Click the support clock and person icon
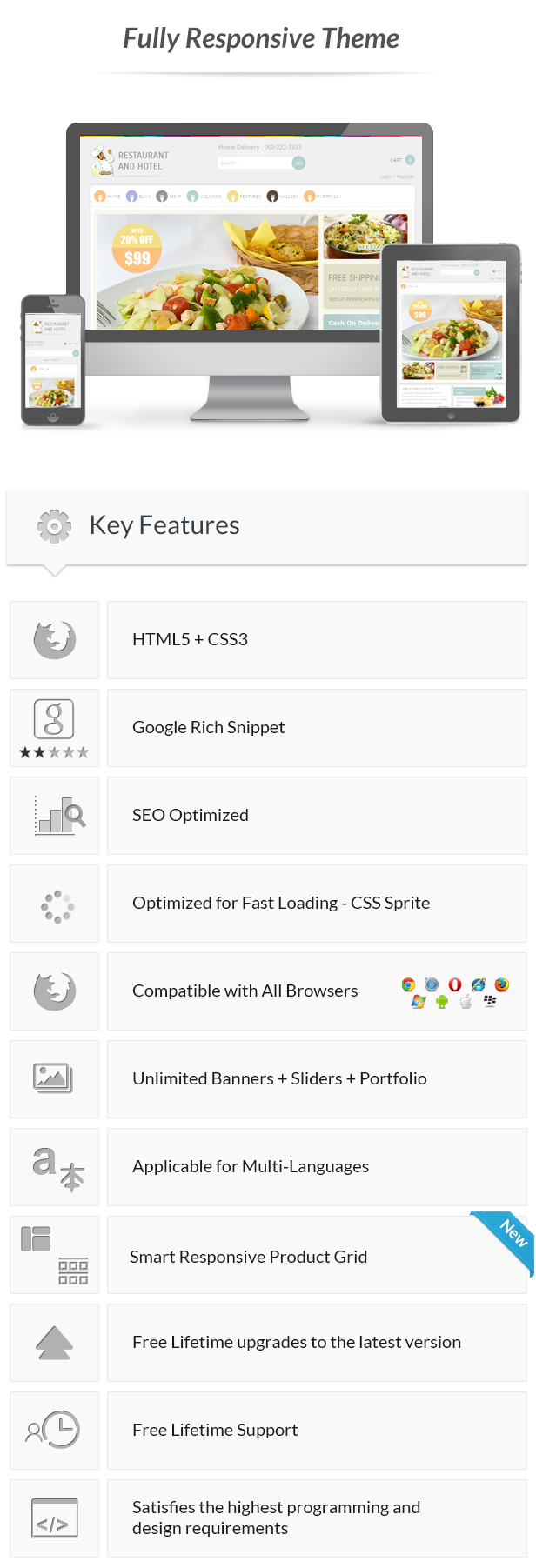The height and width of the screenshot is (1568, 536). click(x=52, y=1430)
